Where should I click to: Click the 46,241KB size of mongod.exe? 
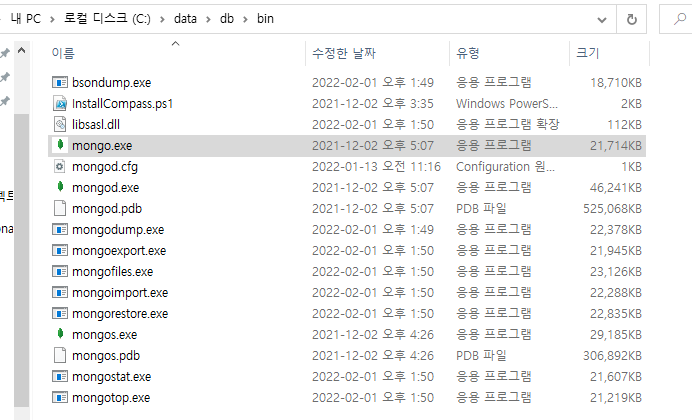616,188
